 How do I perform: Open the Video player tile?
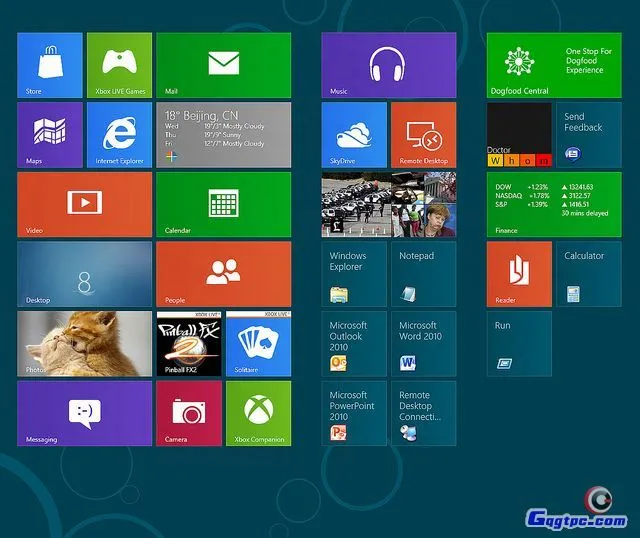click(84, 204)
